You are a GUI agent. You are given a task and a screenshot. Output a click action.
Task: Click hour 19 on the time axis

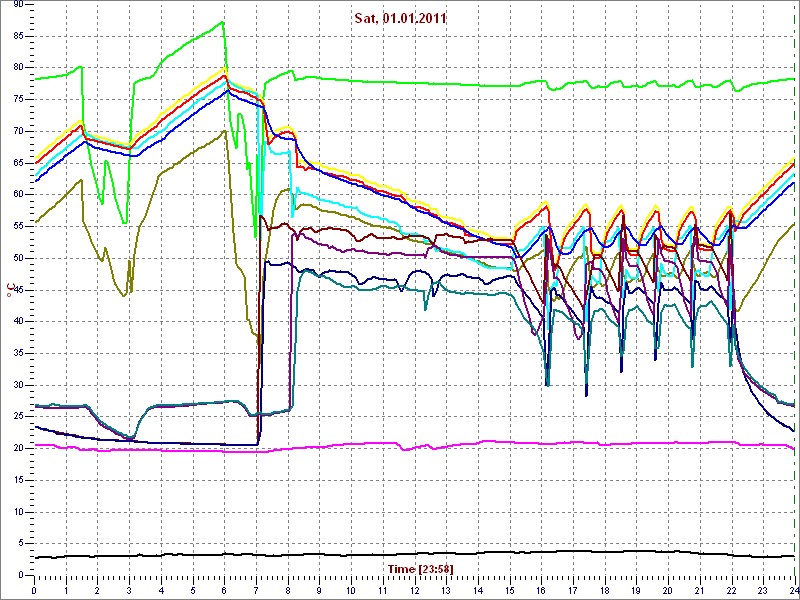pyautogui.click(x=637, y=590)
